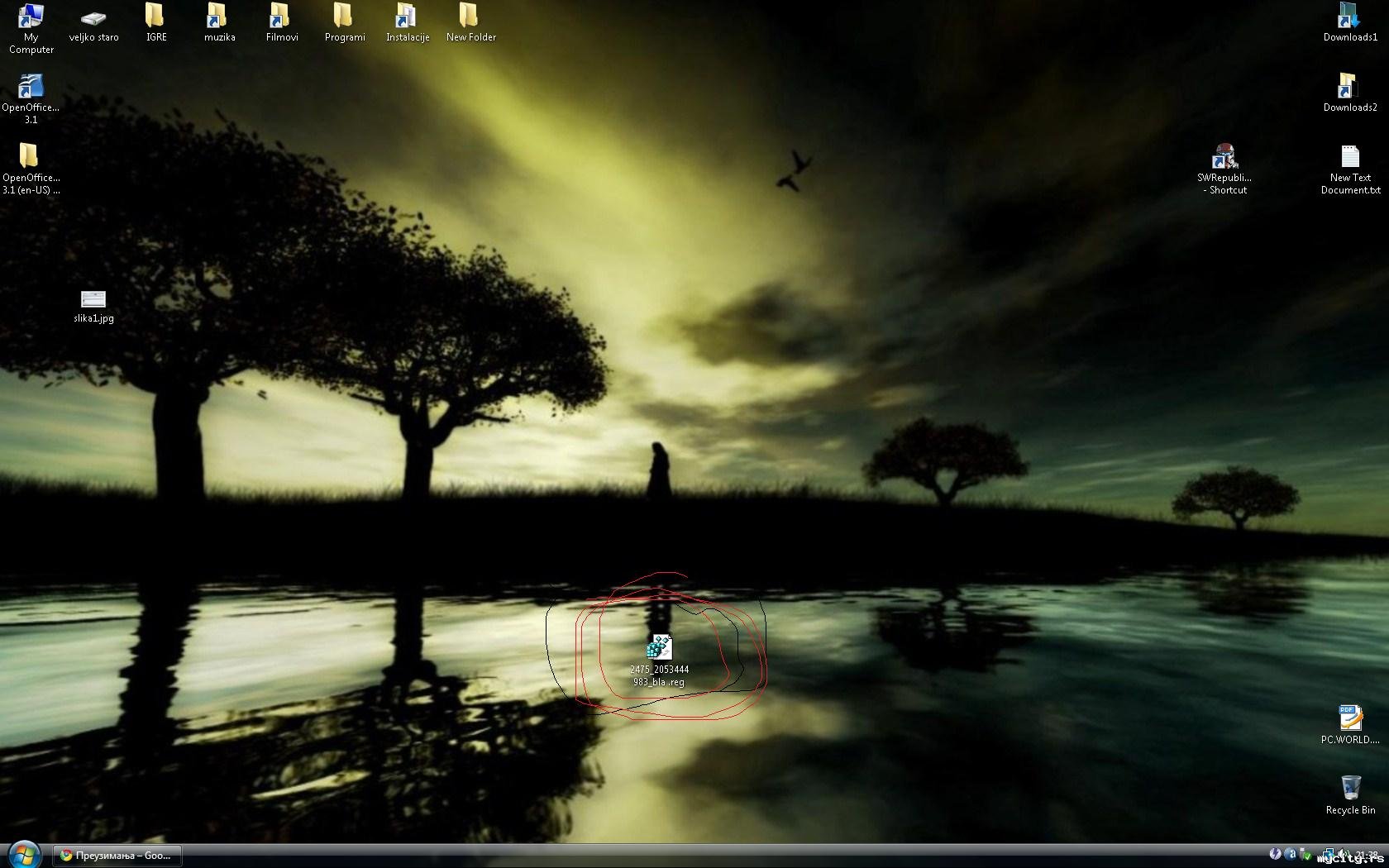Click the taskbar clock
Viewport: 1389px width, 868px height.
pyautogui.click(x=1367, y=855)
